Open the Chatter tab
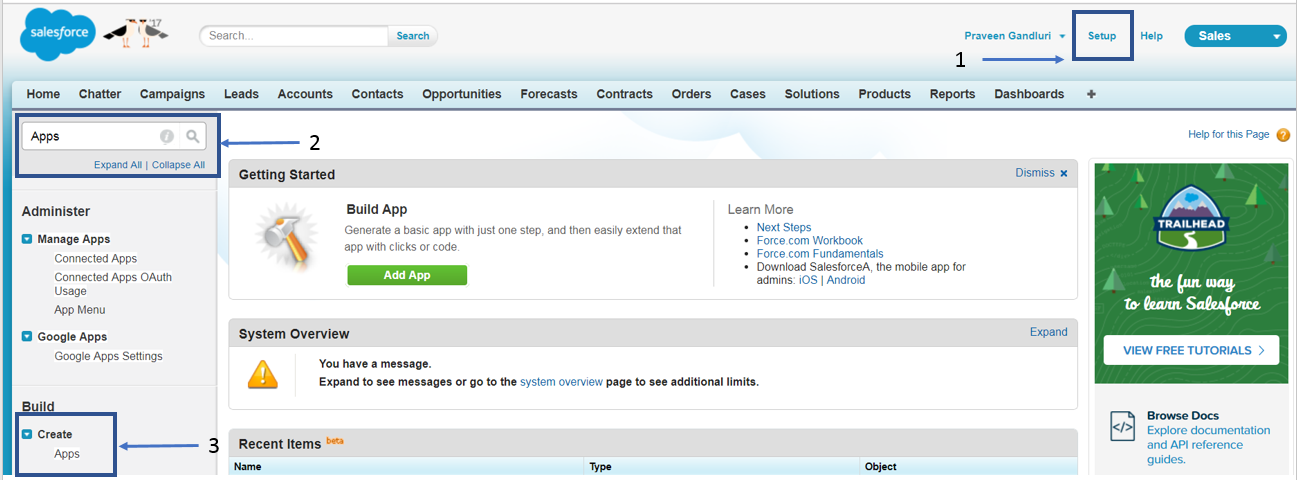This screenshot has height=480, width=1297. click(100, 94)
